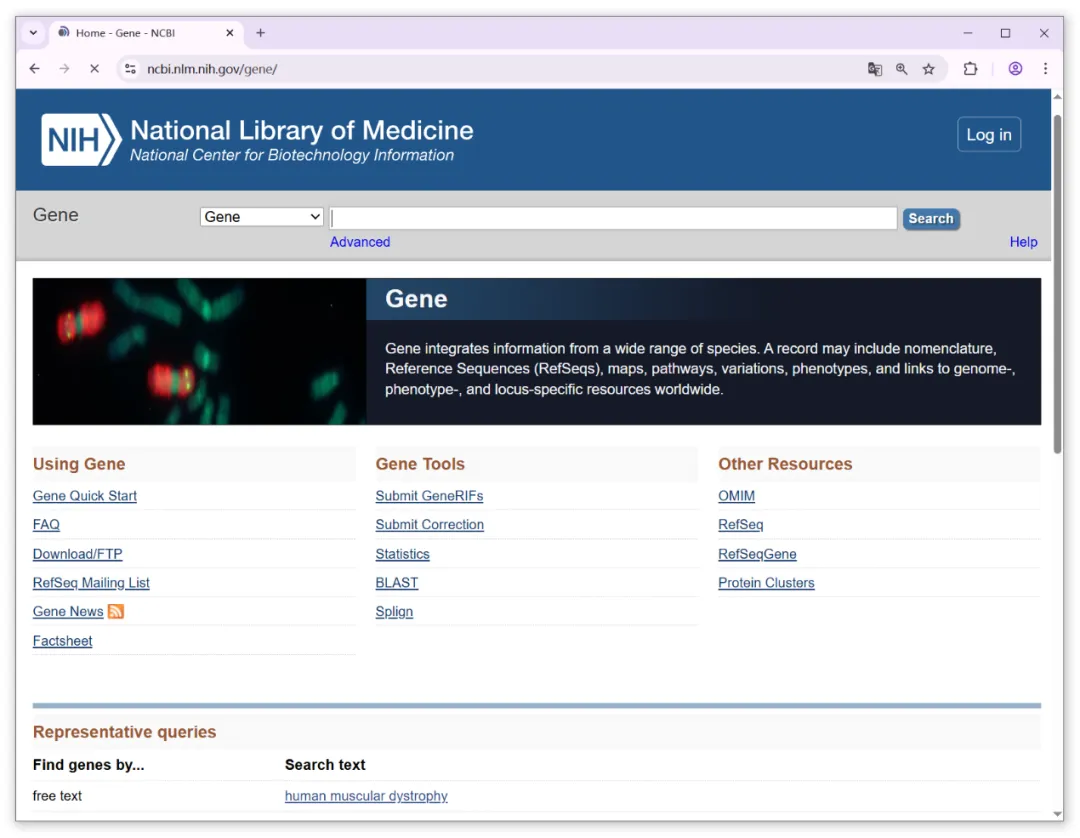Open the Chrome profile avatar
The image size is (1080, 838).
click(1015, 69)
